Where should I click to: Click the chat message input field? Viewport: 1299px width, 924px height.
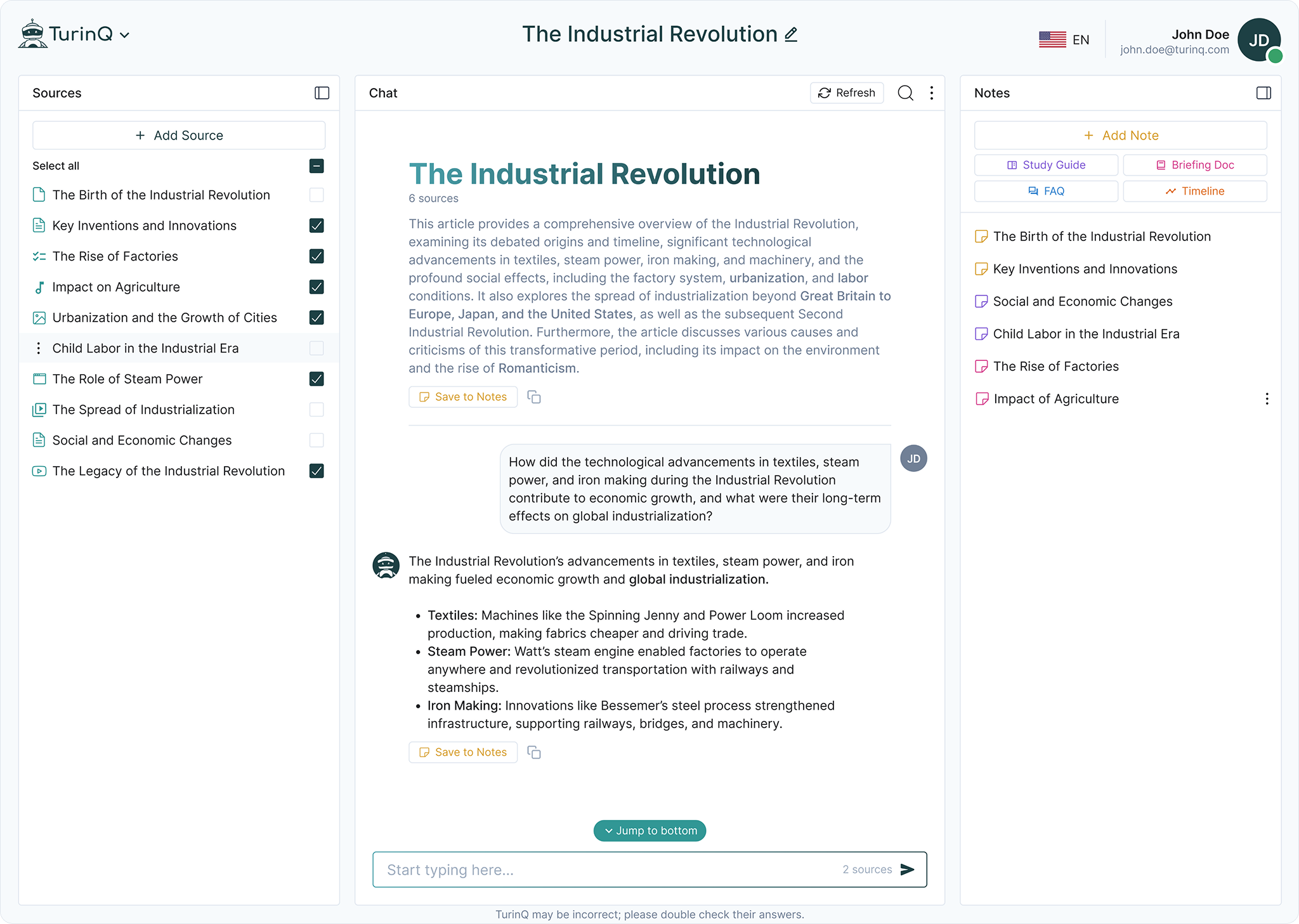(649, 869)
